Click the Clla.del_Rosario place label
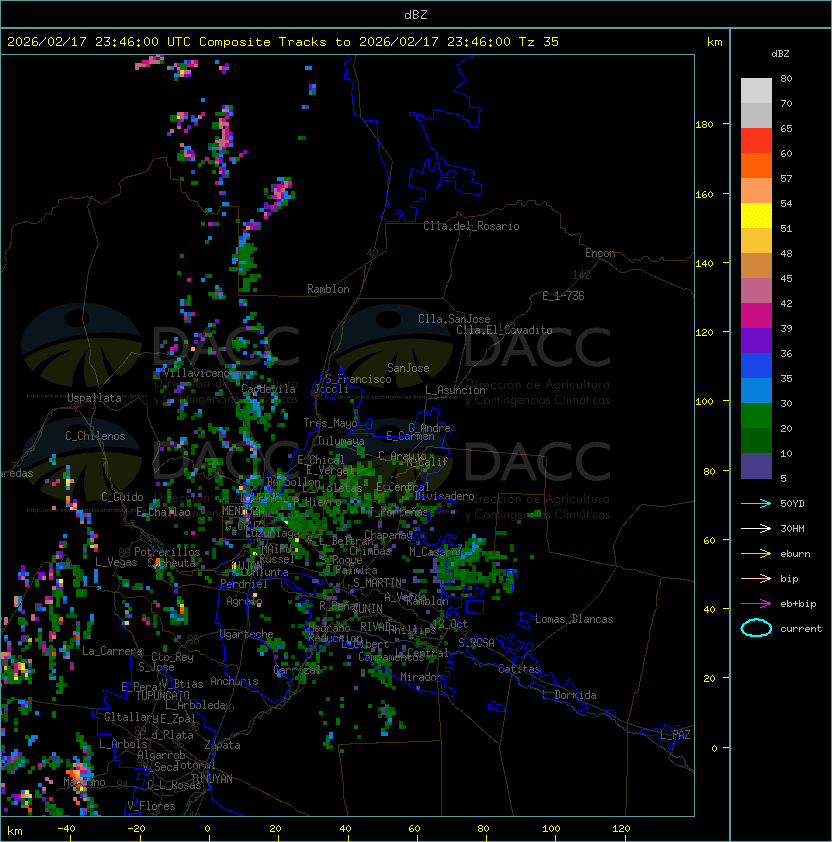The height and width of the screenshot is (842, 832). [471, 226]
